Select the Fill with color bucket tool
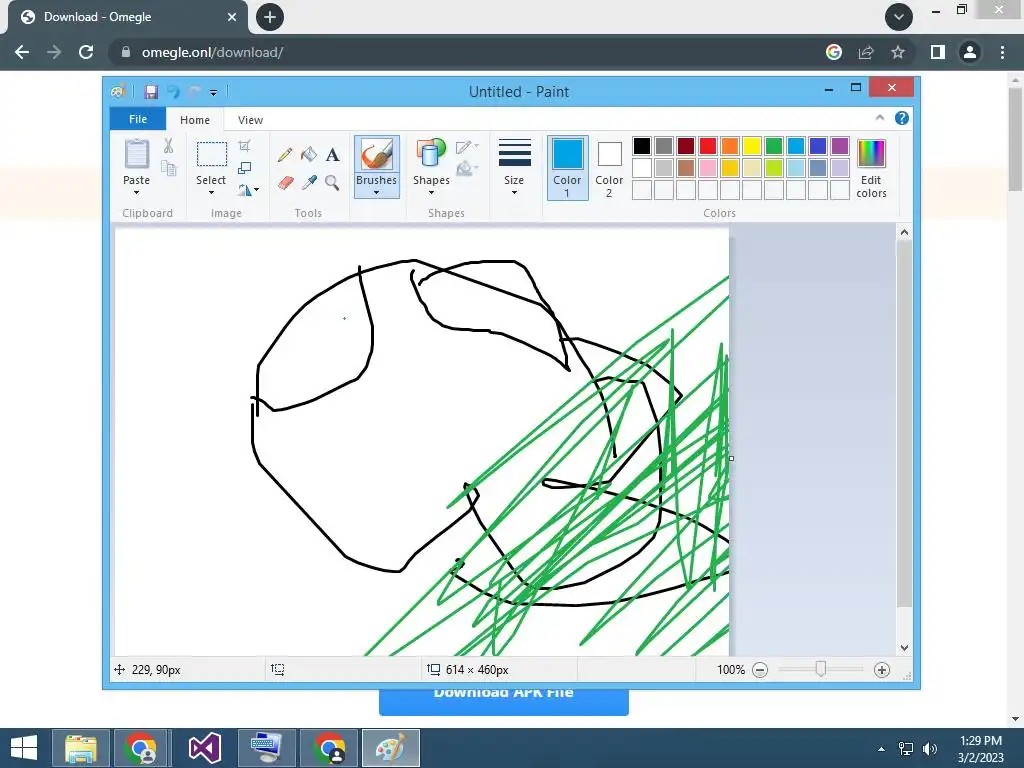Screen dimensions: 1024x768 pyautogui.click(x=309, y=155)
